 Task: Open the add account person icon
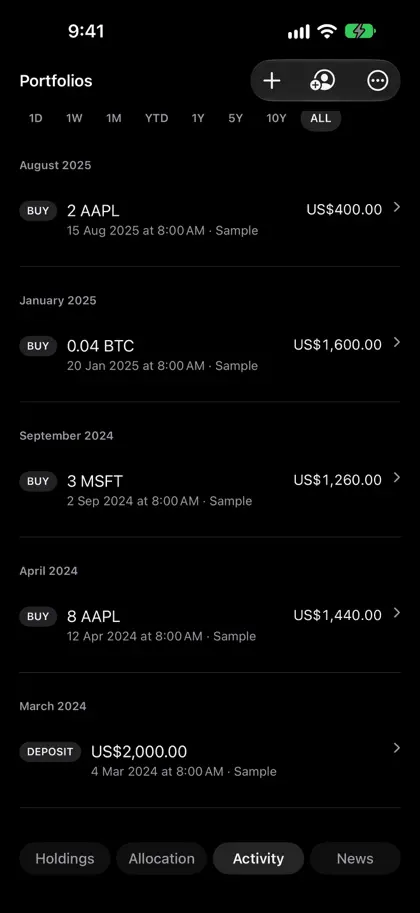point(323,81)
